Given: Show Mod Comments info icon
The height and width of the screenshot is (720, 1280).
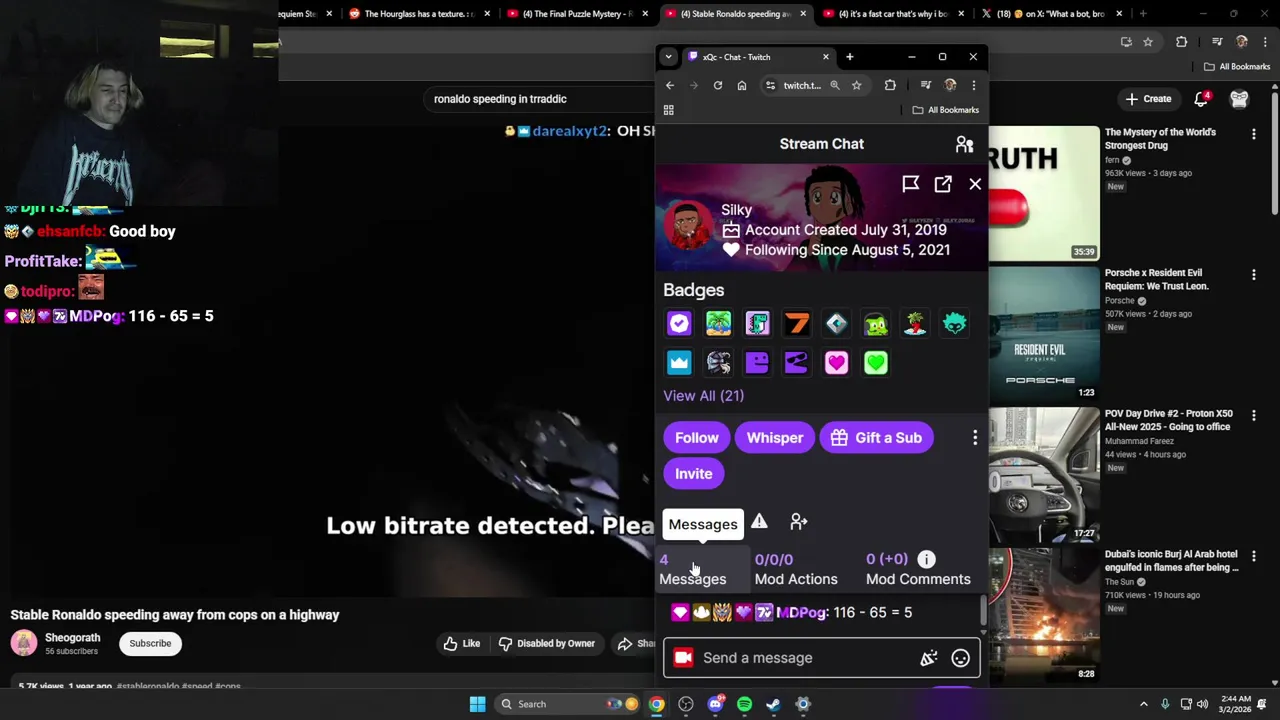Looking at the screenshot, I should [927, 559].
